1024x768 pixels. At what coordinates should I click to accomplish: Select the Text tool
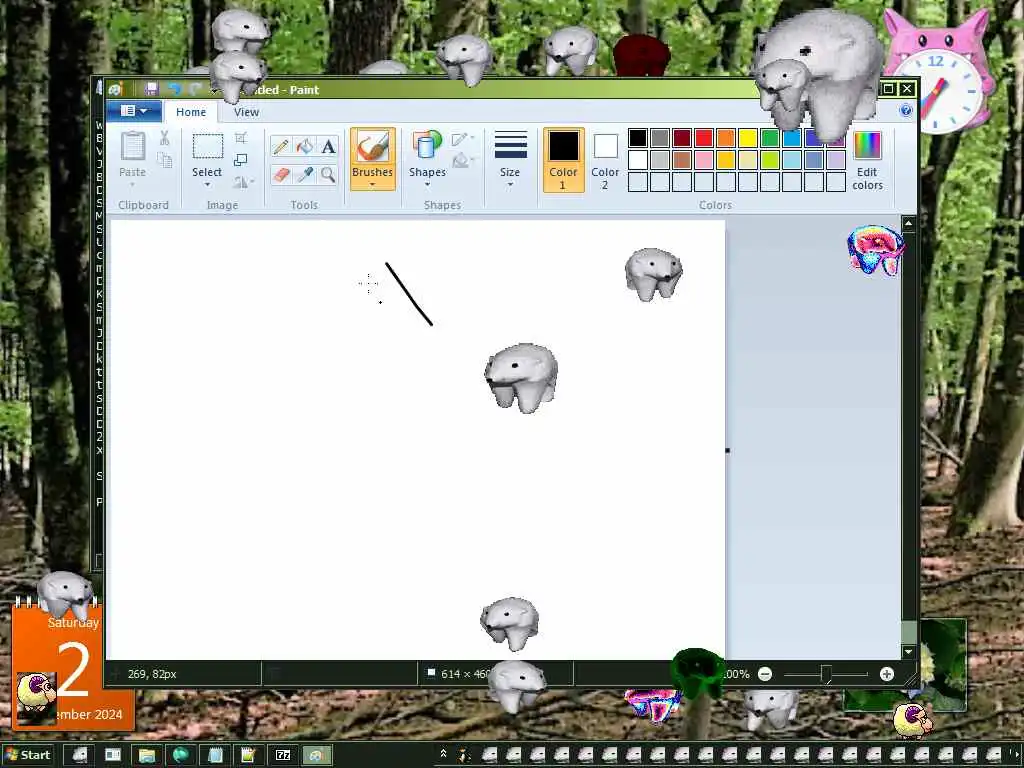click(x=328, y=146)
